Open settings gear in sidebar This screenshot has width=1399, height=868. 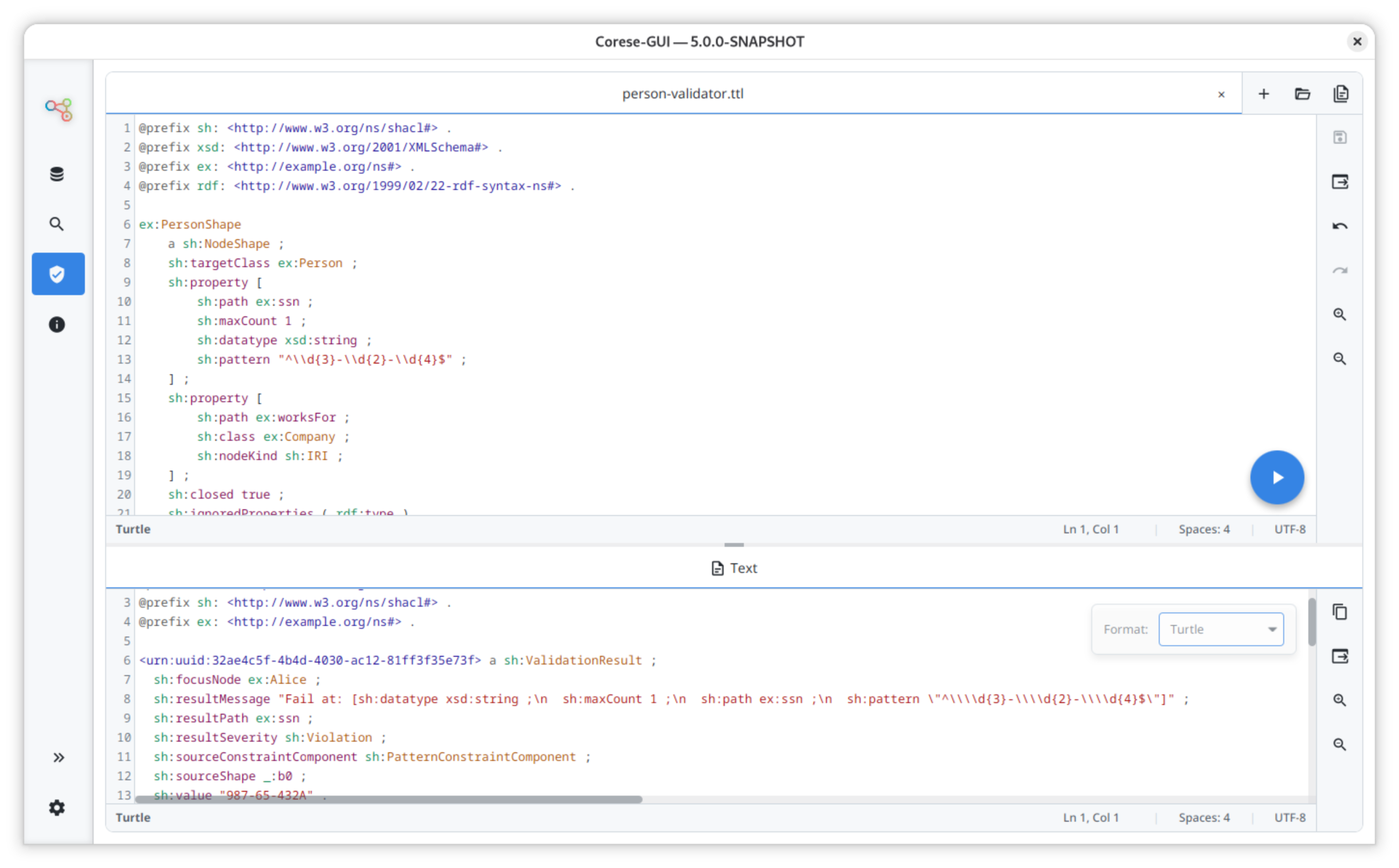57,808
